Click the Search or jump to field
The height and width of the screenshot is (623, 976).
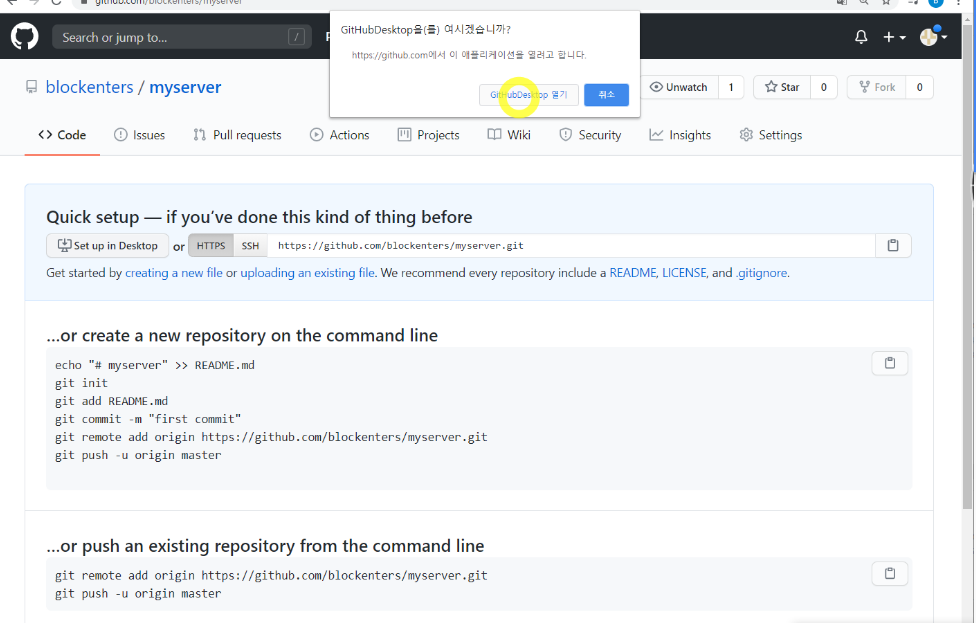(182, 37)
